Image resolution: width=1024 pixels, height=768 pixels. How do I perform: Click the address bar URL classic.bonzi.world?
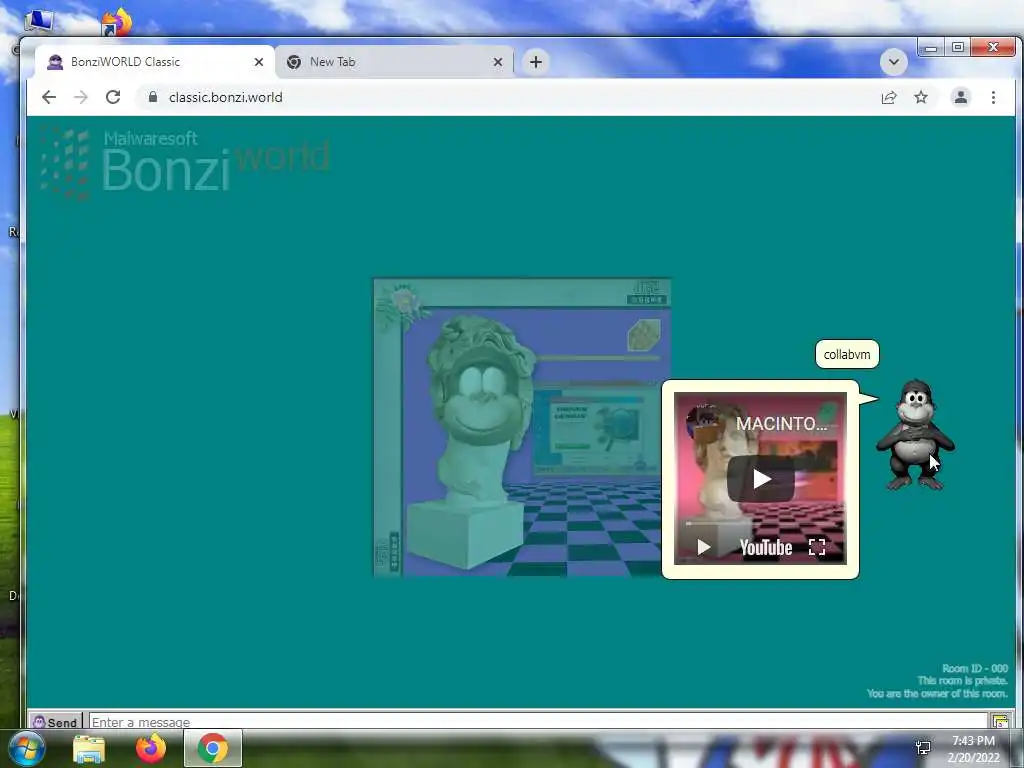(225, 97)
